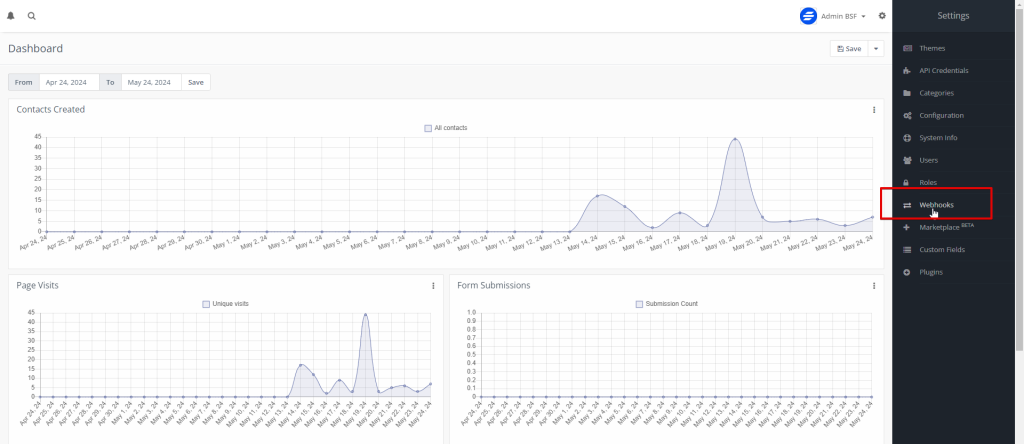Click the dashboard Save button
This screenshot has height=444, width=1024.
click(x=848, y=48)
